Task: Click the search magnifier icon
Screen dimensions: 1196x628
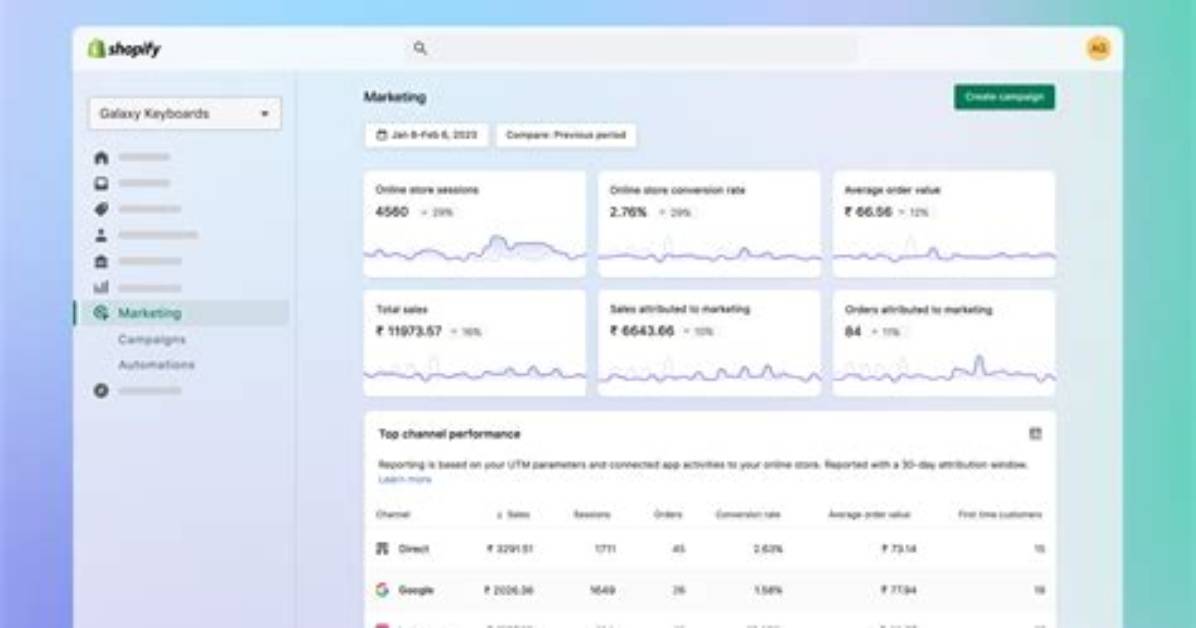Action: 420,48
